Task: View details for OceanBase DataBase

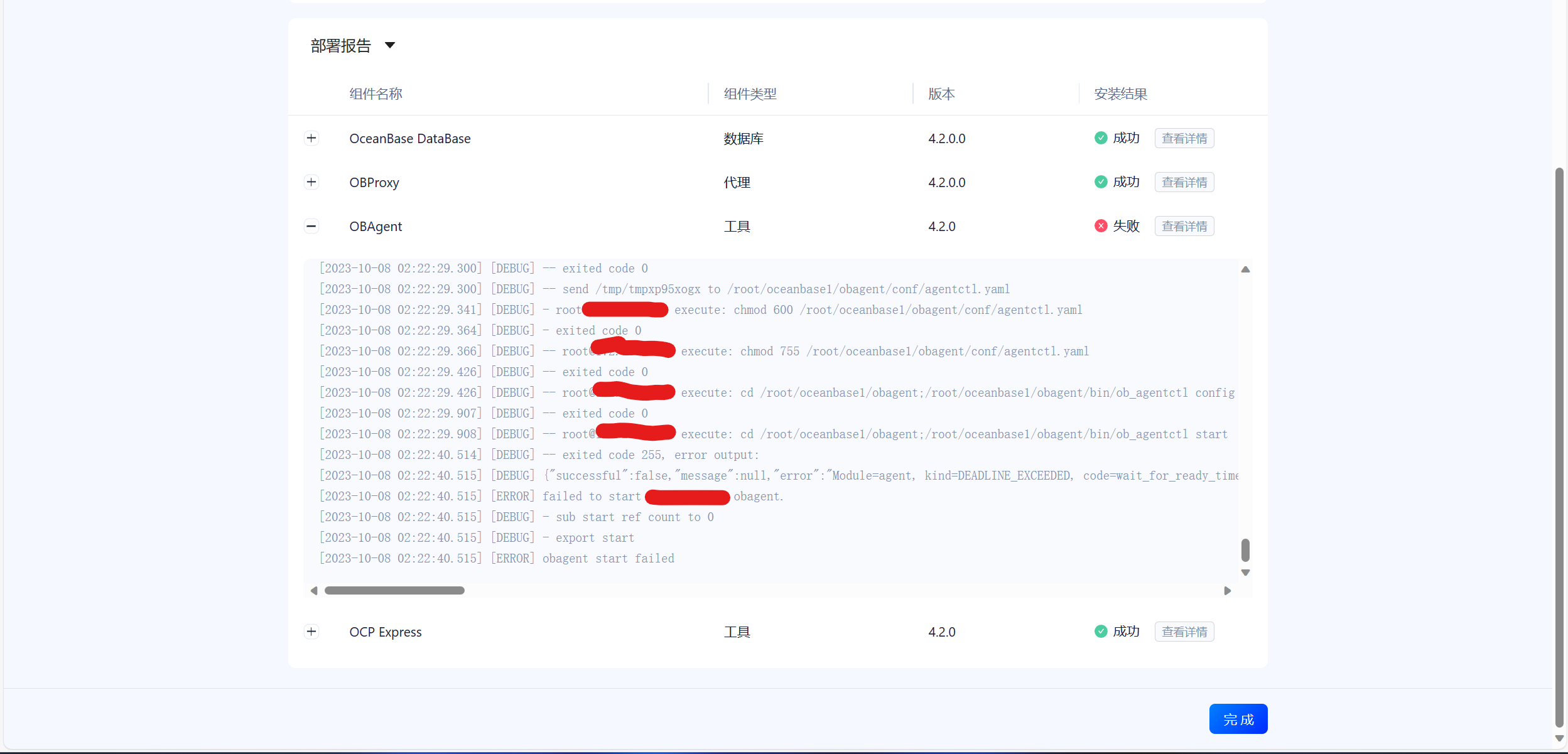Action: (x=1184, y=138)
